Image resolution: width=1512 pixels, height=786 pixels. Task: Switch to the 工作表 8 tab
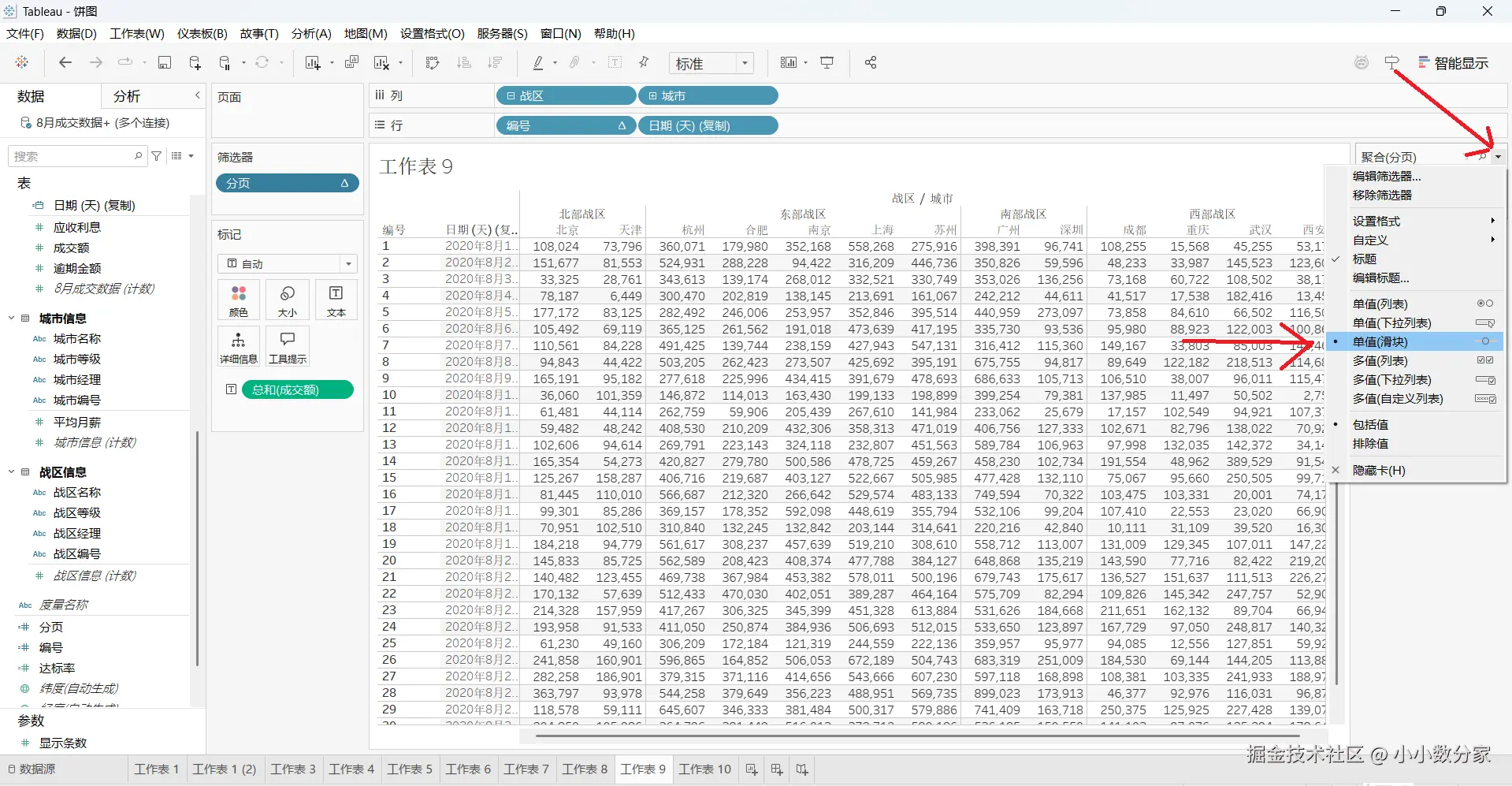(585, 769)
